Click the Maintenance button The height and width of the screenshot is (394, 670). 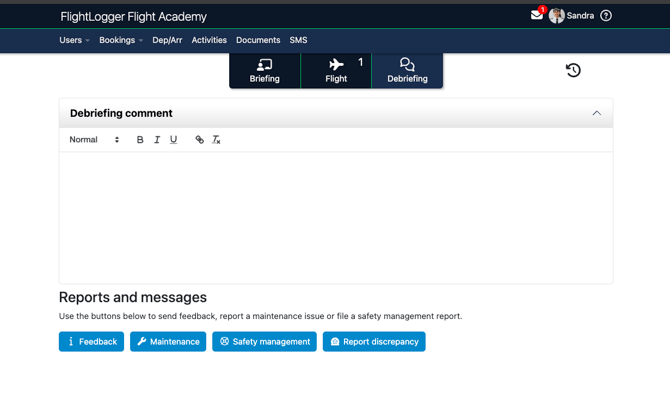point(168,341)
